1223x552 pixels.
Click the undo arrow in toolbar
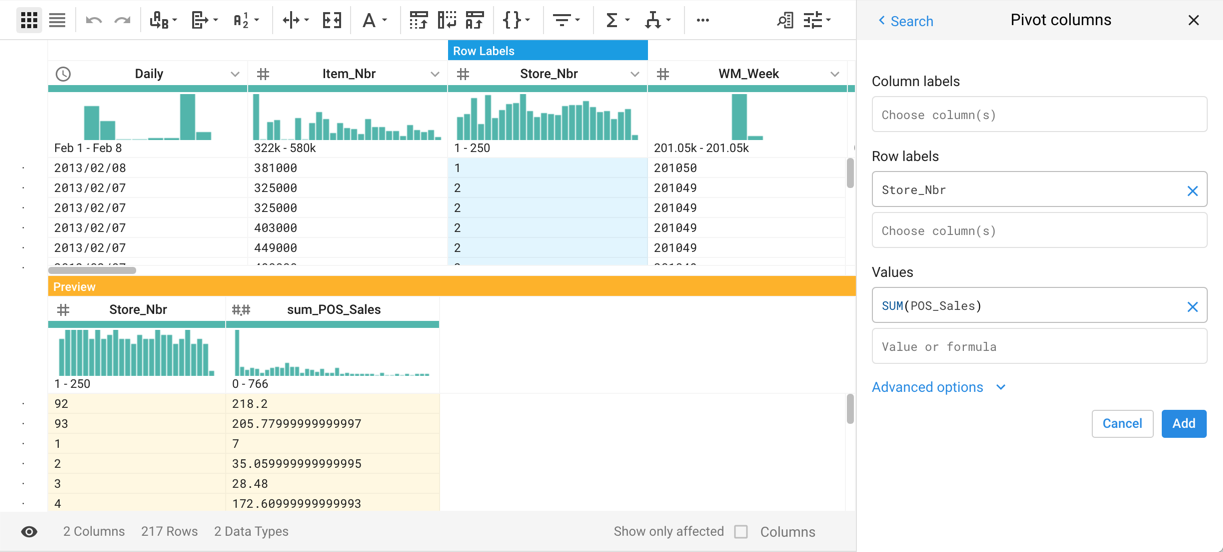point(93,20)
